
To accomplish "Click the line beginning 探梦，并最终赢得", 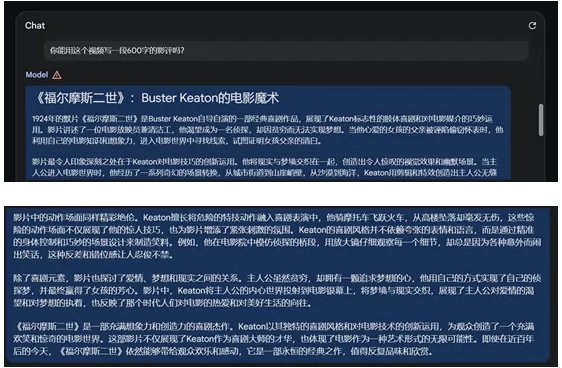I will (273, 290).
